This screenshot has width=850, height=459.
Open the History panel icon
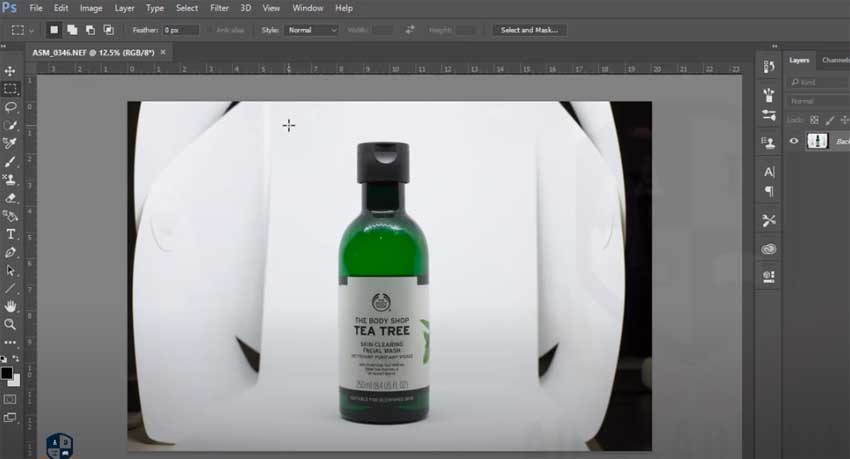tap(769, 67)
